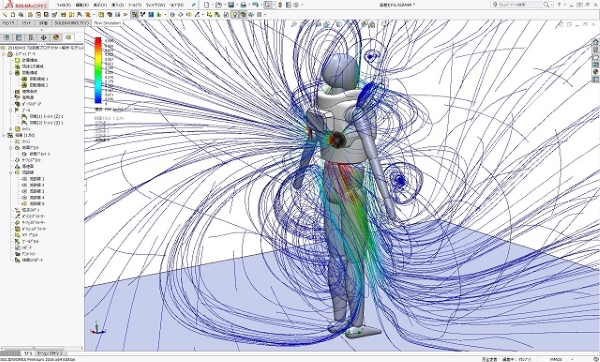Image resolution: width=600 pixels, height=362 pixels.
Task: Open the FeatureManager tree panel tab
Action: (x=7, y=38)
